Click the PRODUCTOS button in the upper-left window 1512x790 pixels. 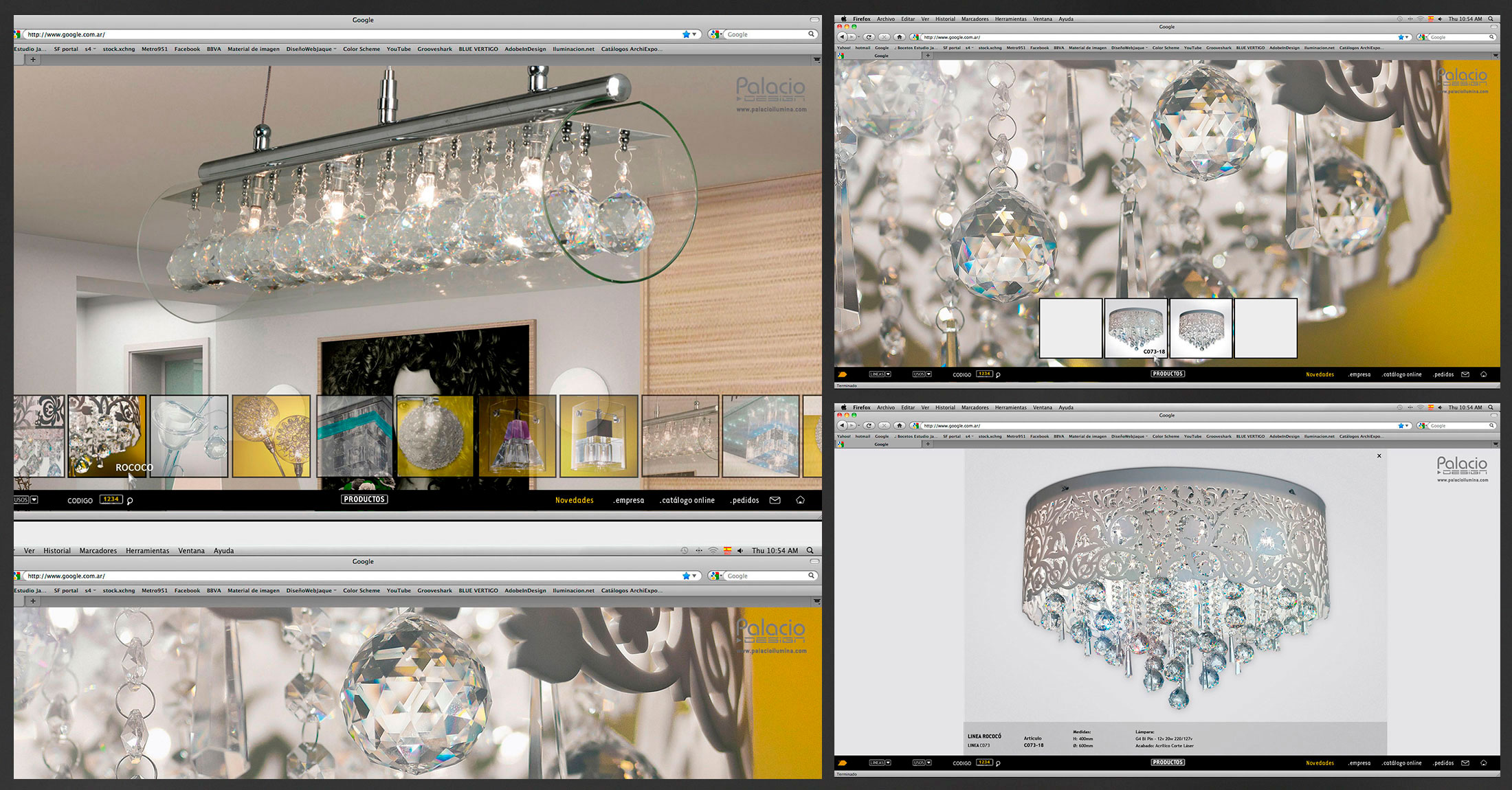pyautogui.click(x=364, y=499)
